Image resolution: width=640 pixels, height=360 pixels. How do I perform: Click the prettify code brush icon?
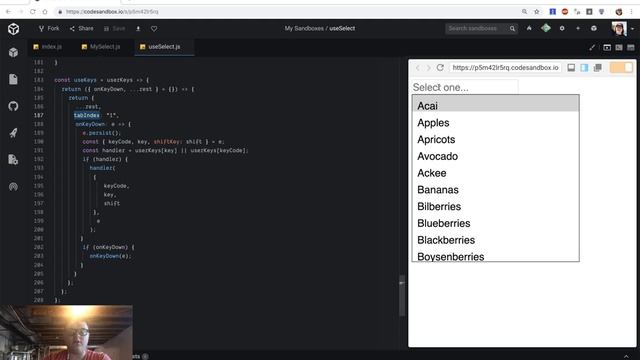tap(592, 48)
